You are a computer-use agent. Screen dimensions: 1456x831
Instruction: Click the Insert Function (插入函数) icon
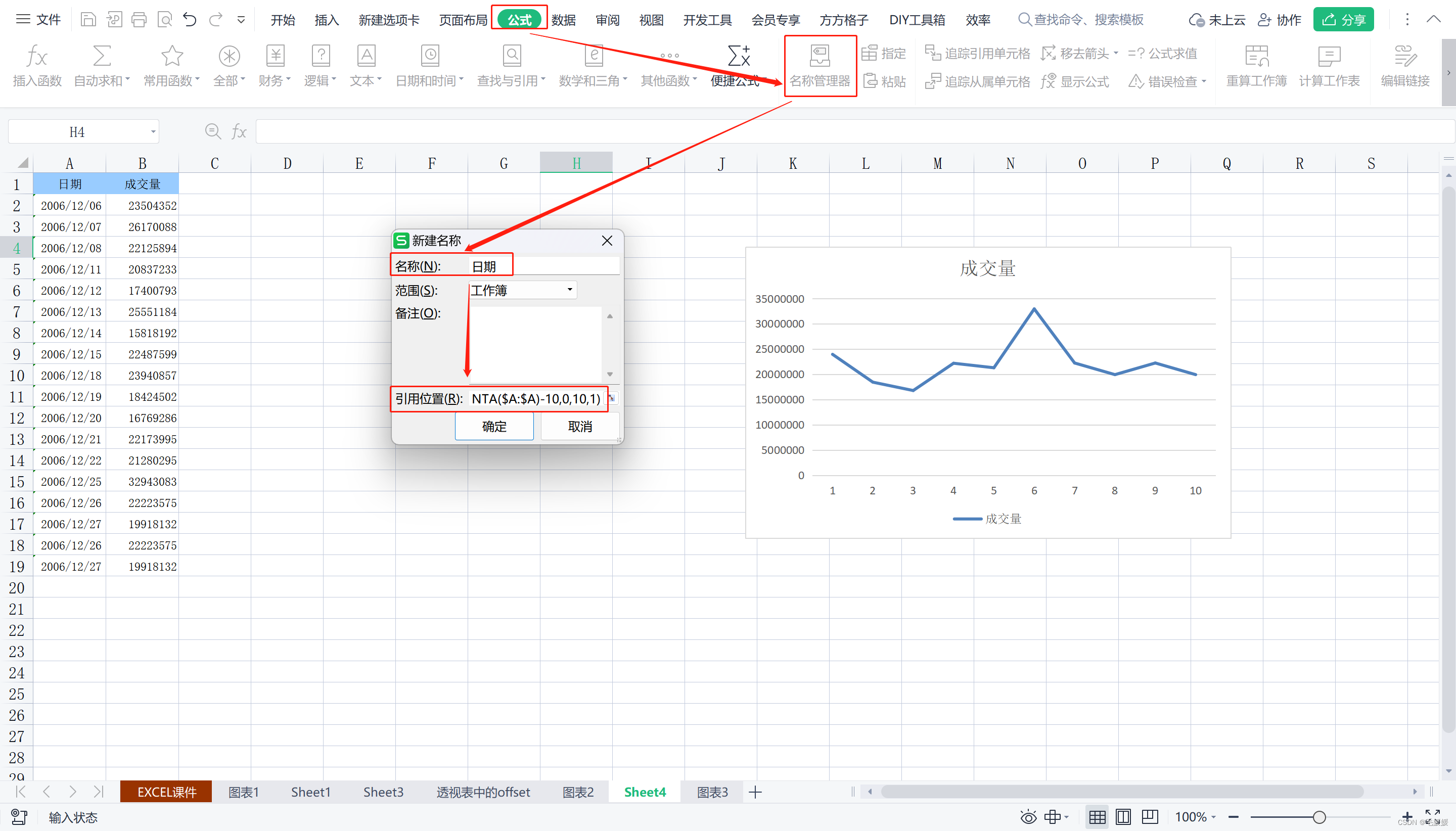pyautogui.click(x=37, y=66)
